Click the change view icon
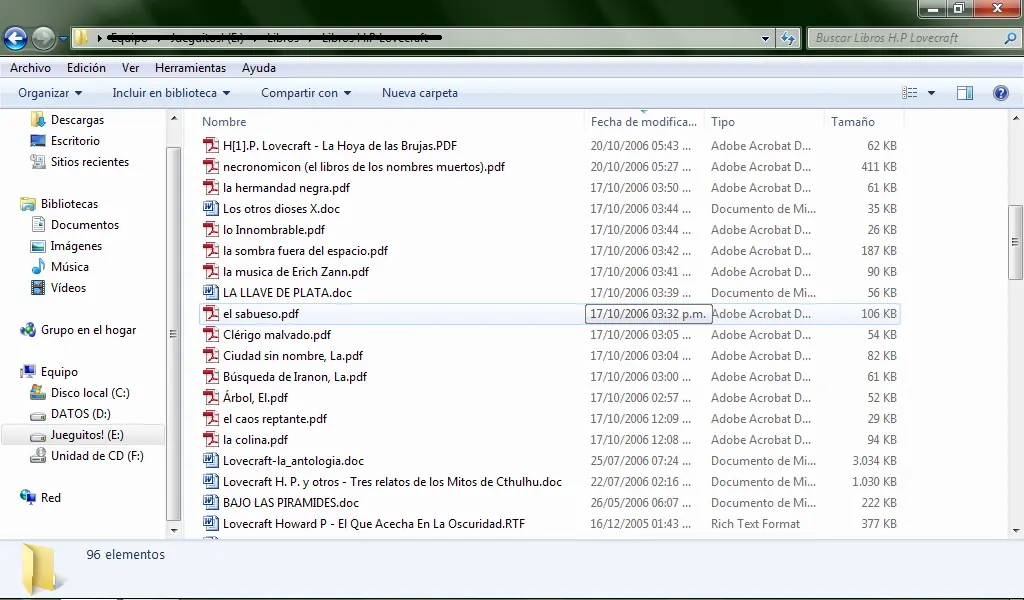 [x=910, y=93]
